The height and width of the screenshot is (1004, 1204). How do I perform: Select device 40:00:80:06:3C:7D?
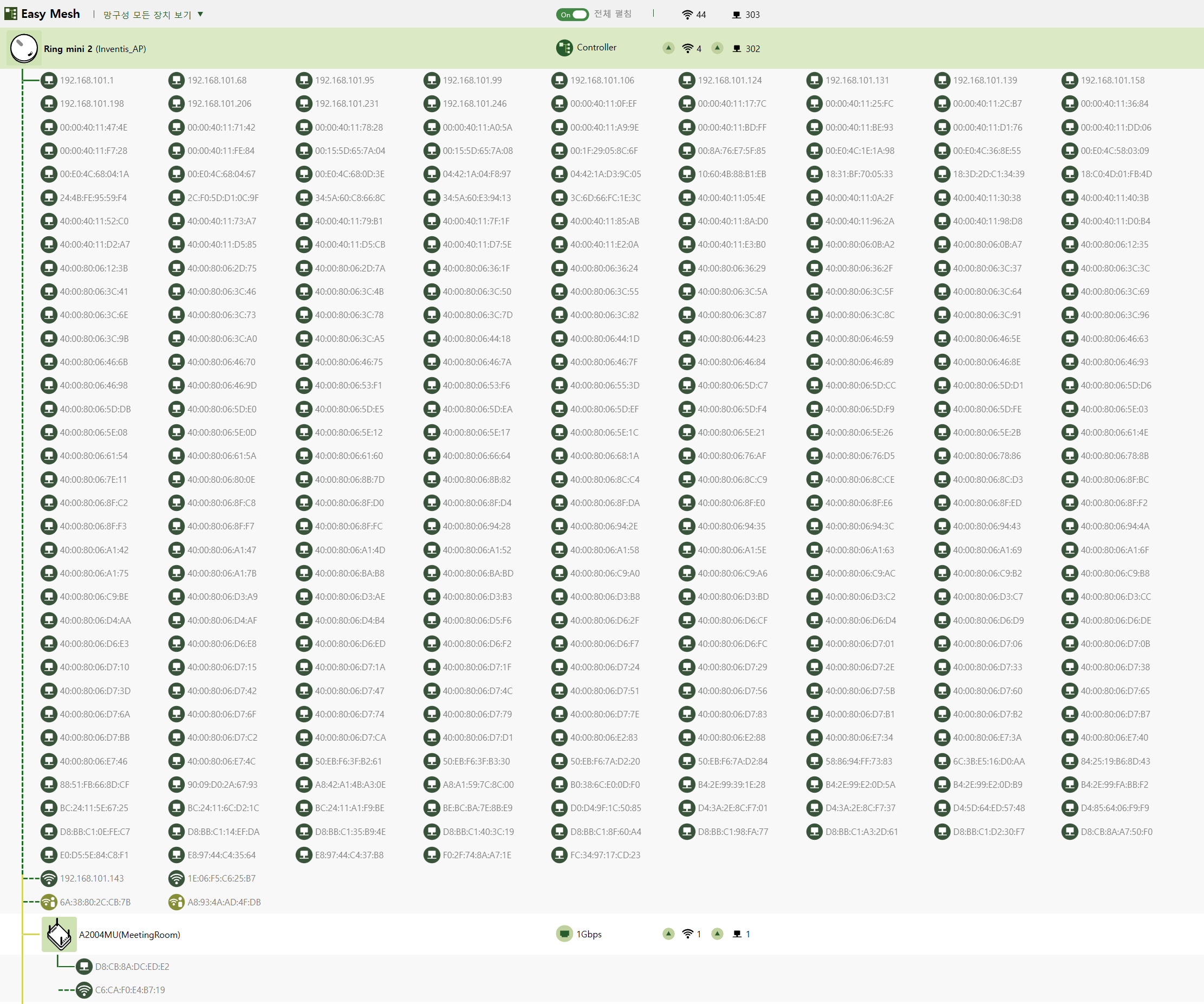[478, 315]
